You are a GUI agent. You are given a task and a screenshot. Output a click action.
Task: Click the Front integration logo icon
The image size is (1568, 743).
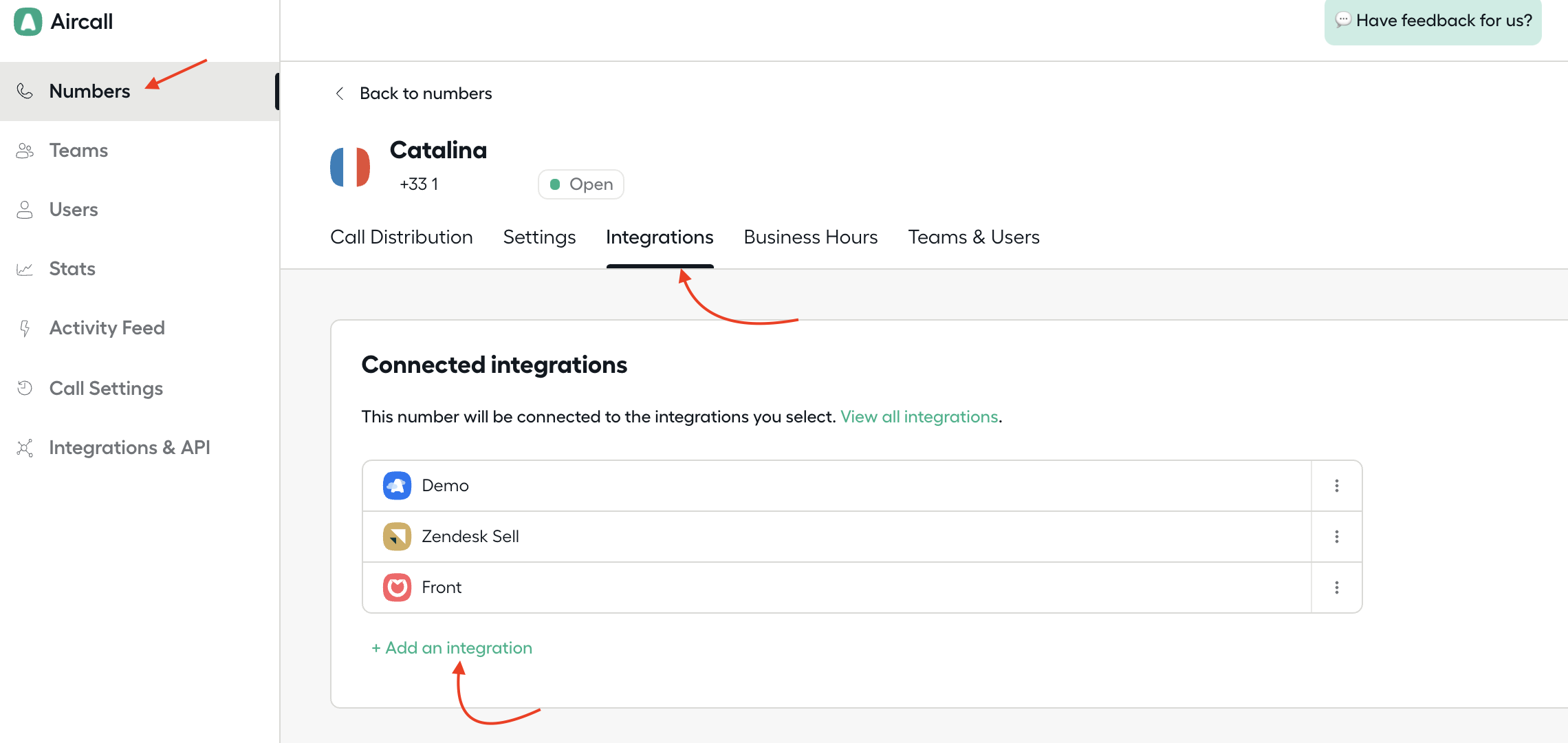click(397, 588)
